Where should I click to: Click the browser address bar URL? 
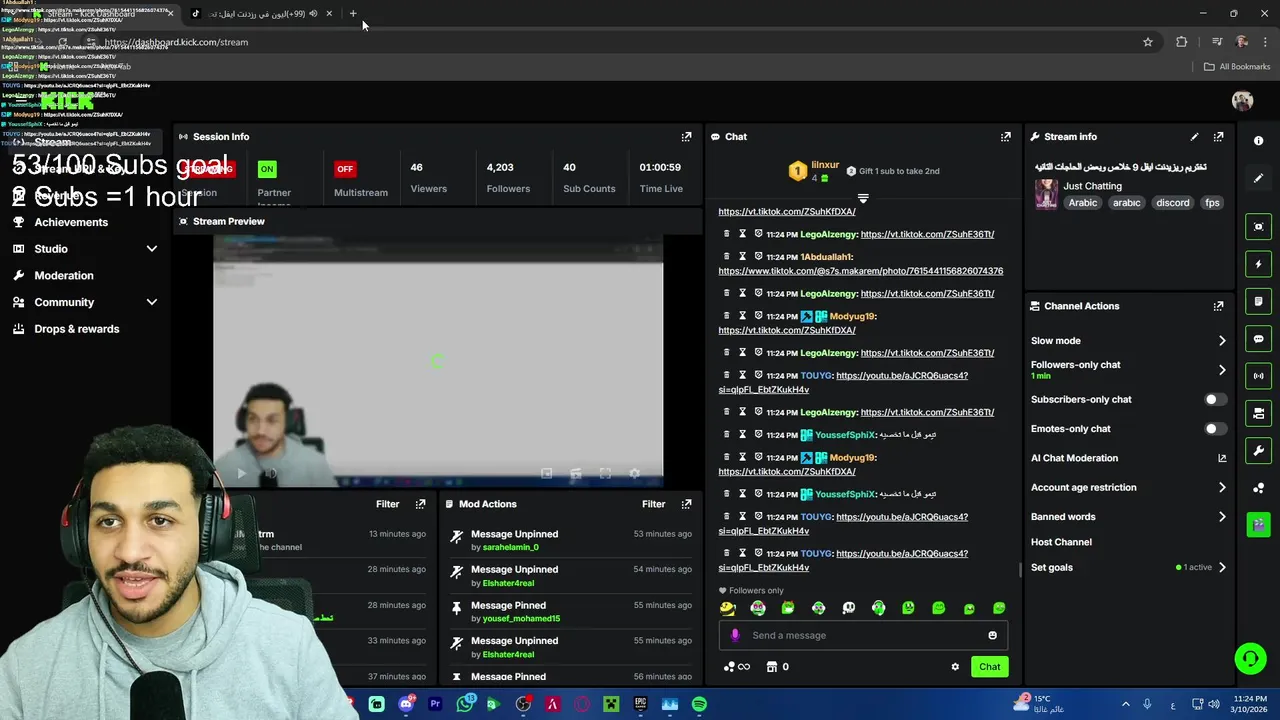176,42
